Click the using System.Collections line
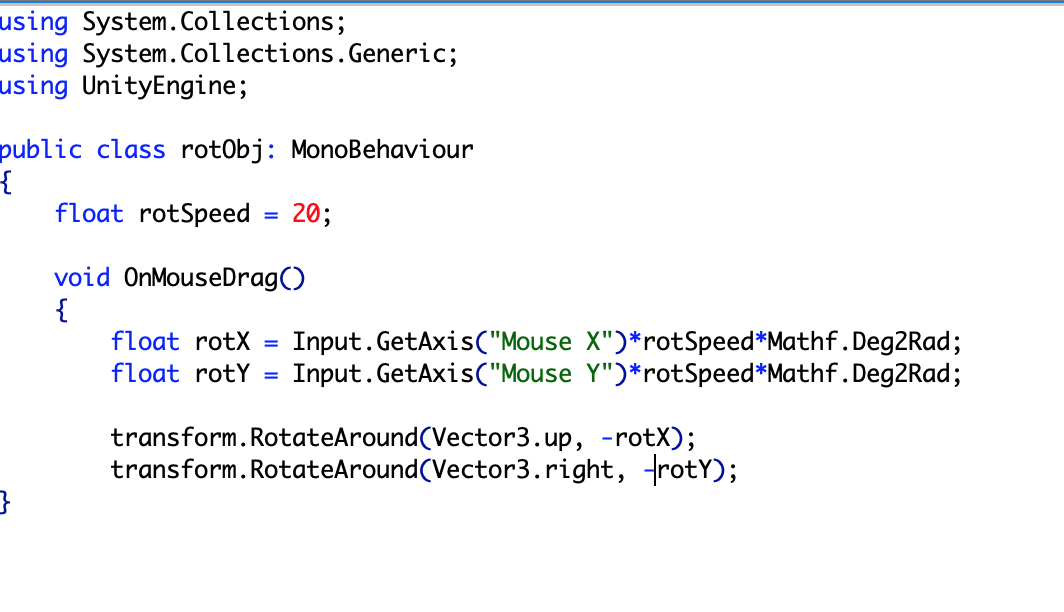Viewport: 1064px width, 612px height. [170, 21]
